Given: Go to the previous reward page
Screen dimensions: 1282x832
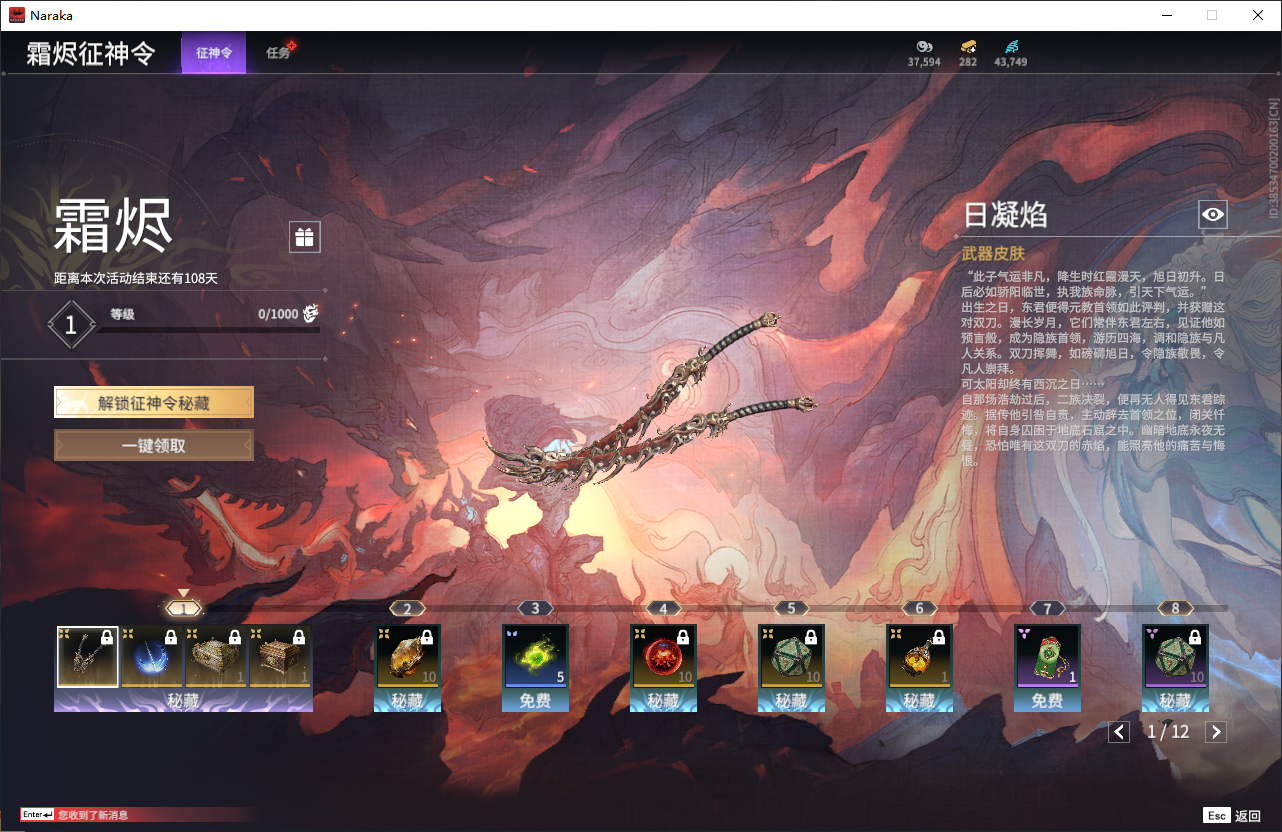Looking at the screenshot, I should [x=1119, y=732].
